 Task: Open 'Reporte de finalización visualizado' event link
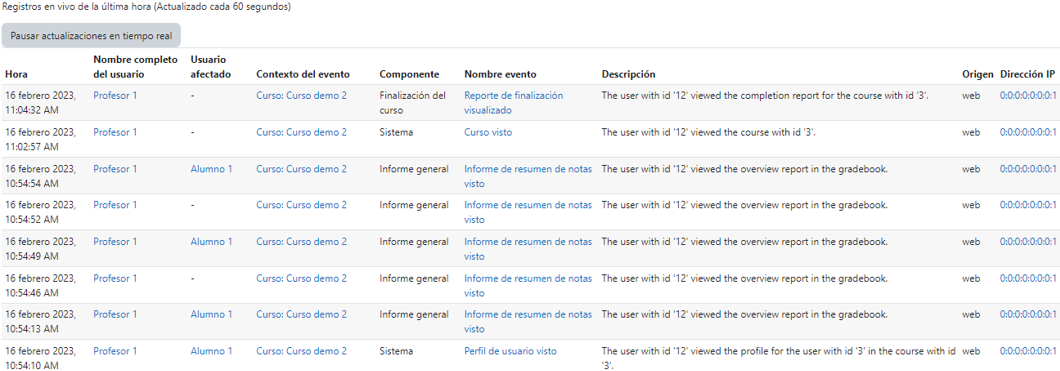coord(514,103)
